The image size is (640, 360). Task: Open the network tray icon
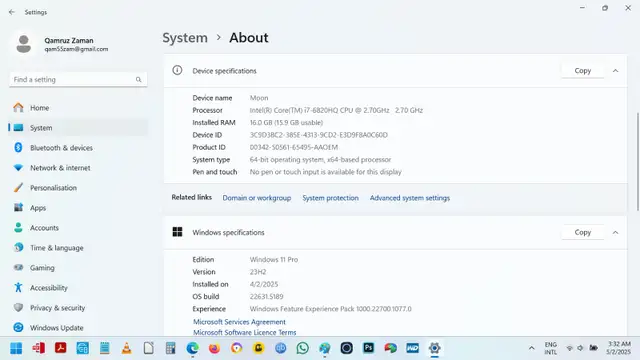coord(570,348)
